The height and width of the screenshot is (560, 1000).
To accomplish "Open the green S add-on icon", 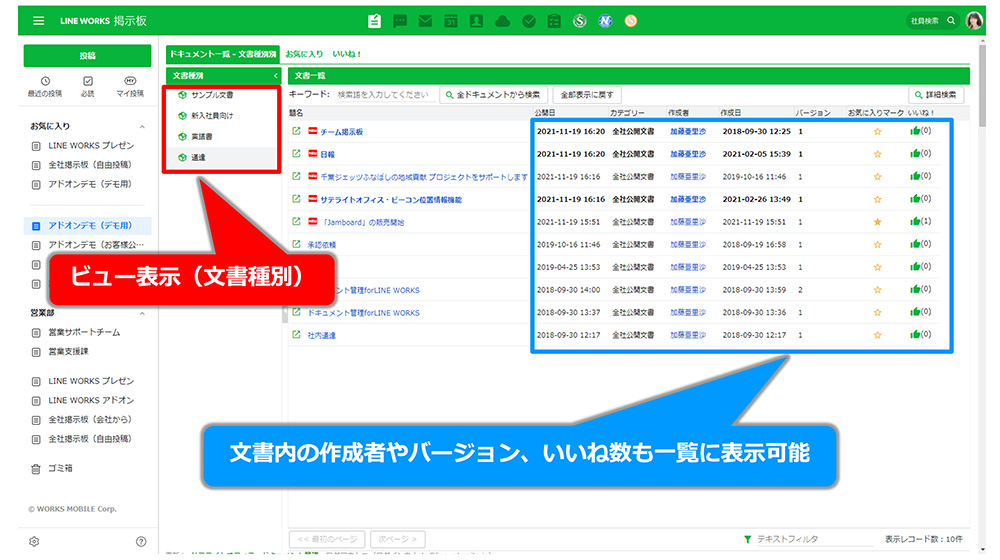I will click(580, 21).
